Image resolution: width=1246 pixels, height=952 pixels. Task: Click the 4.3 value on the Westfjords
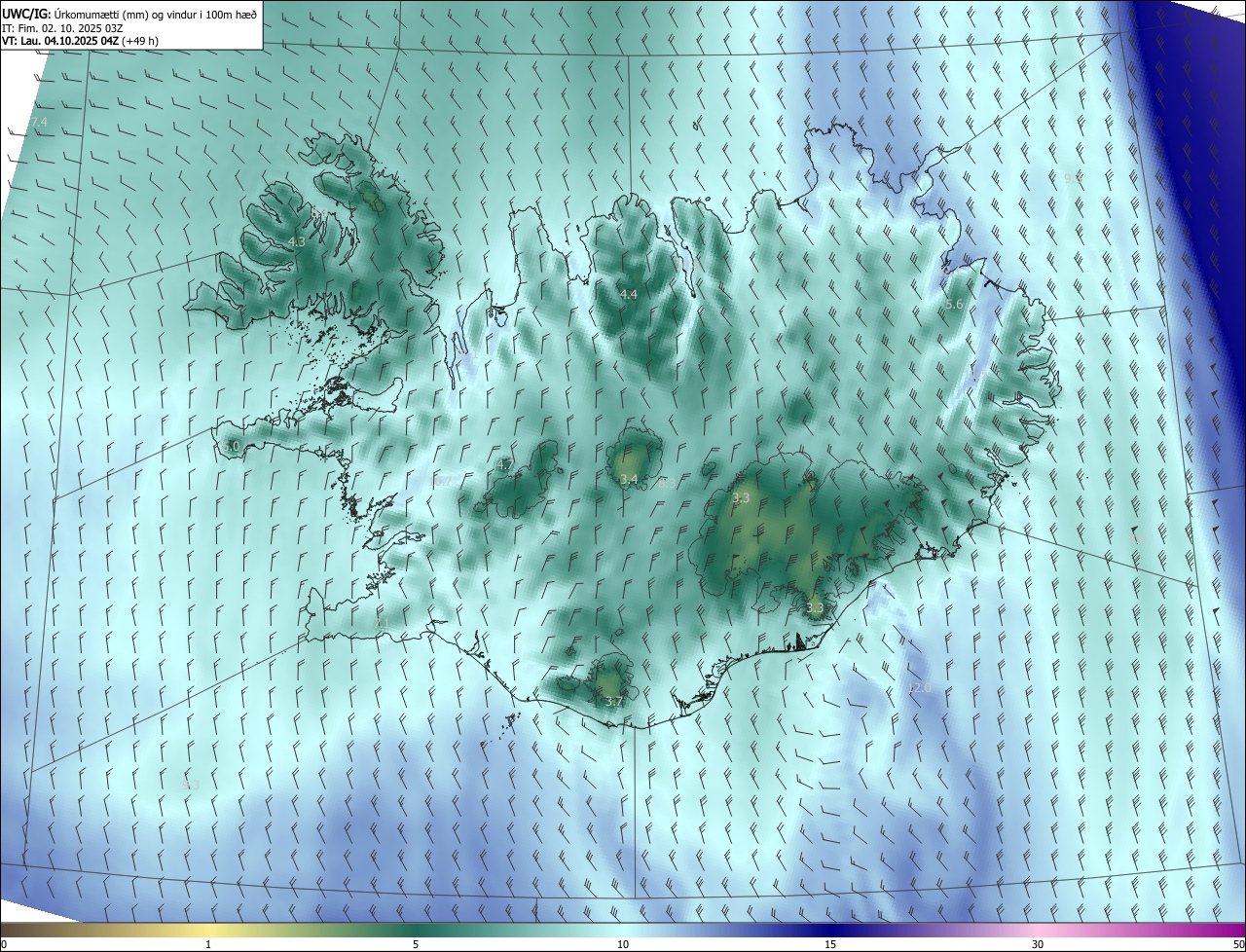[x=297, y=242]
